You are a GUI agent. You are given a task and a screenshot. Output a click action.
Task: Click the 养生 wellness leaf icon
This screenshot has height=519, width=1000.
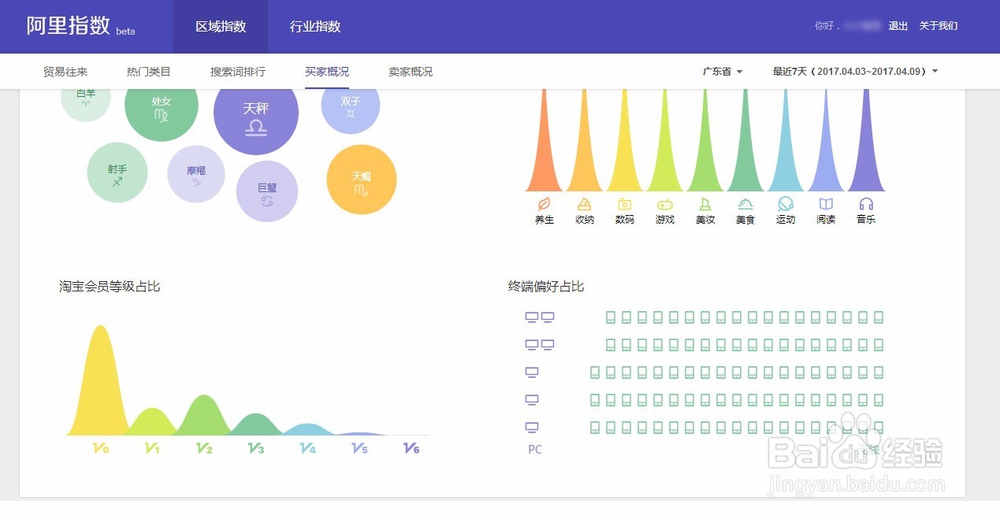pyautogui.click(x=544, y=204)
